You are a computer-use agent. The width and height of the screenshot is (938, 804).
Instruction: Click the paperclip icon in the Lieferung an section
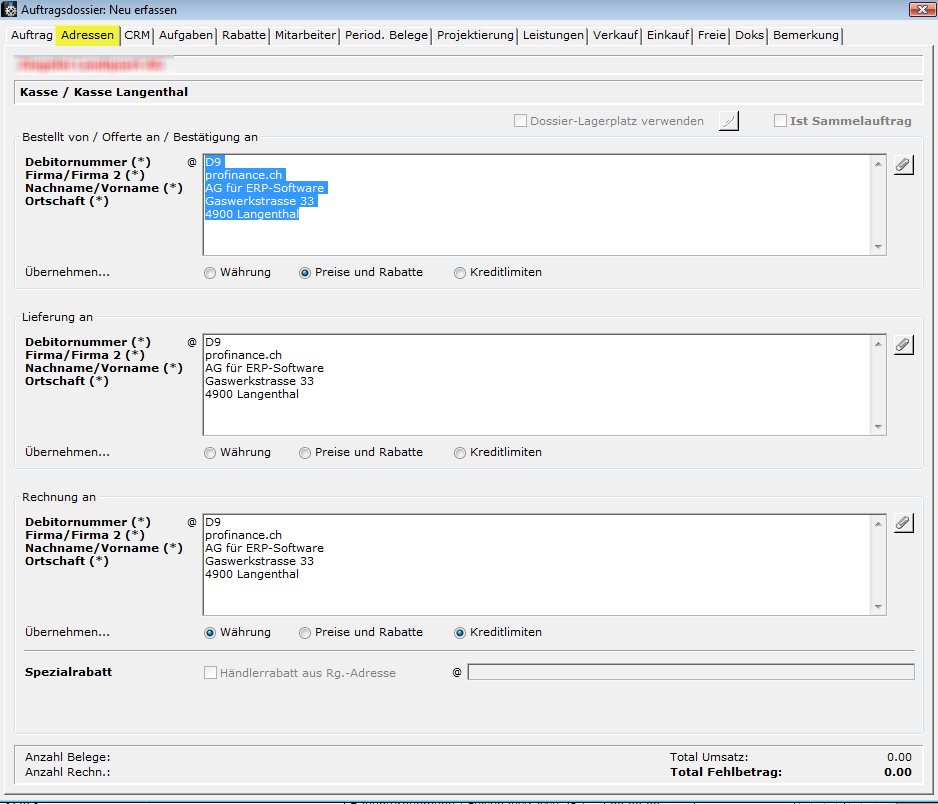point(903,345)
